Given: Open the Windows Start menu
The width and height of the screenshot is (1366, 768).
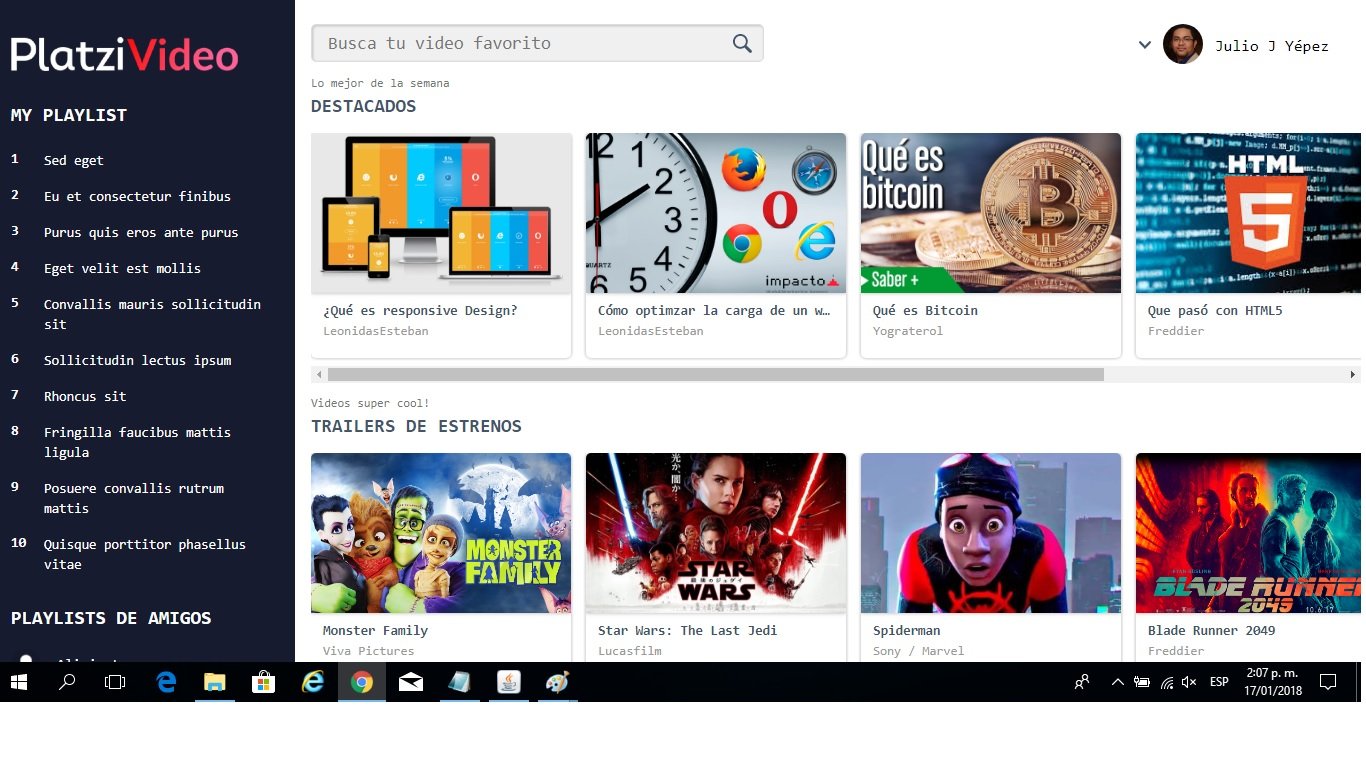Looking at the screenshot, I should (x=18, y=682).
